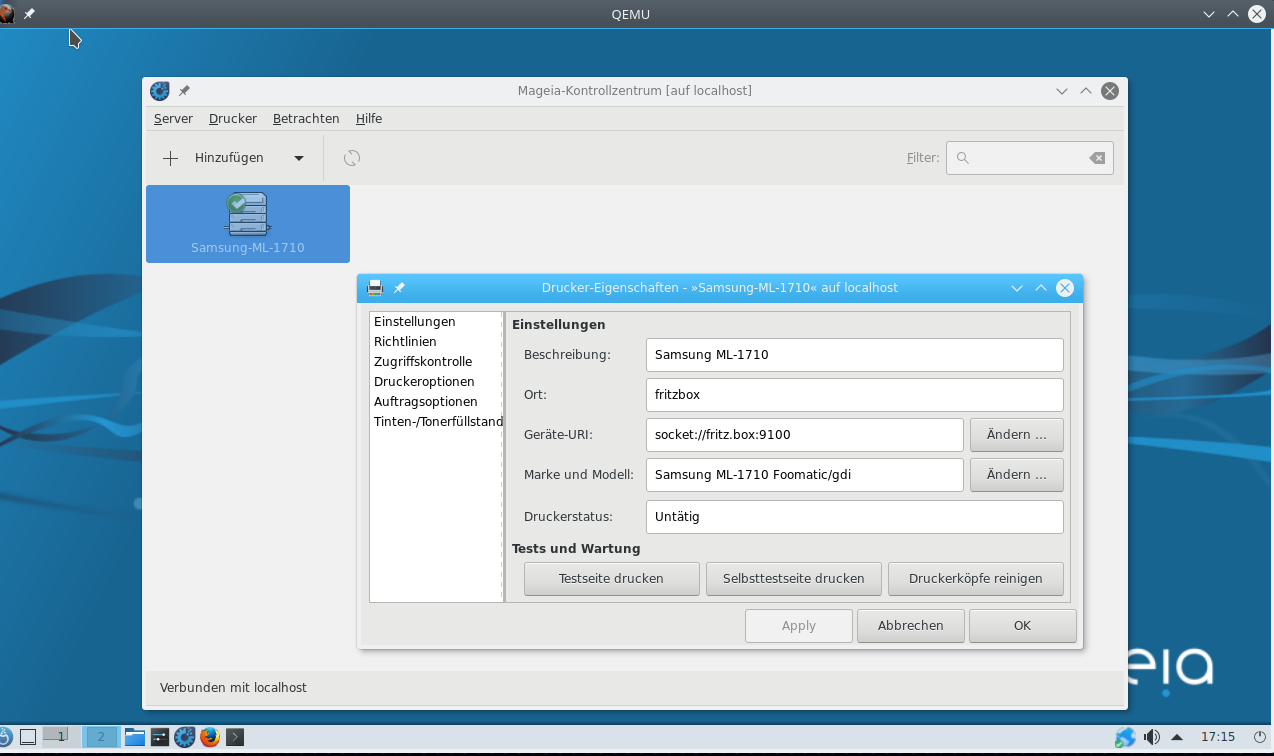Launch Firefox from the taskbar
1274x756 pixels.
(210, 737)
